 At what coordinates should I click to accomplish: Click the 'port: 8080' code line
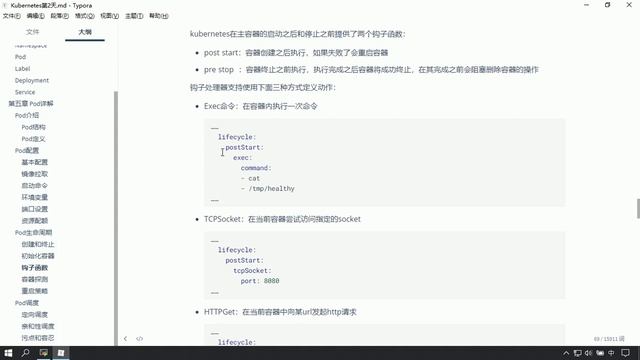coord(260,281)
